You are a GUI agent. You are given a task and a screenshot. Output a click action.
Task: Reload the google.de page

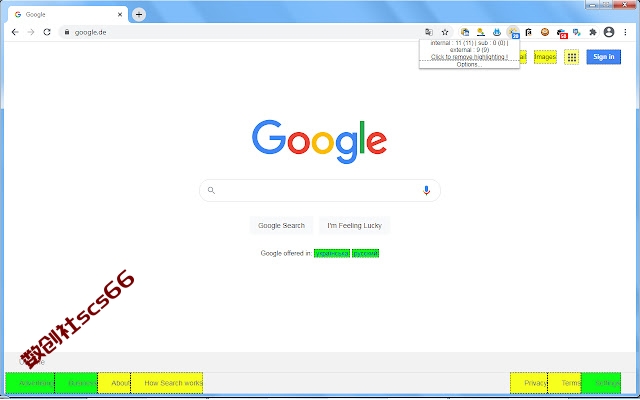coord(47,32)
